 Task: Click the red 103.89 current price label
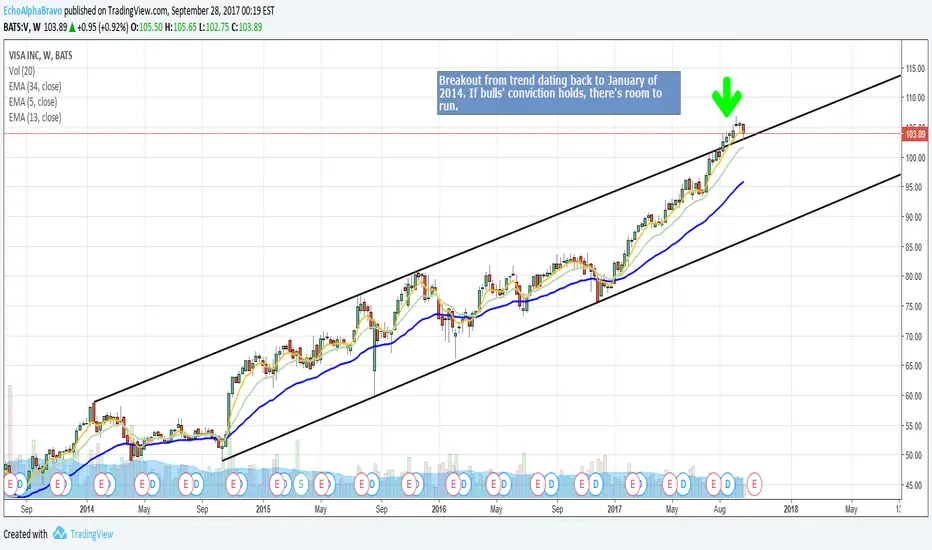(x=915, y=134)
